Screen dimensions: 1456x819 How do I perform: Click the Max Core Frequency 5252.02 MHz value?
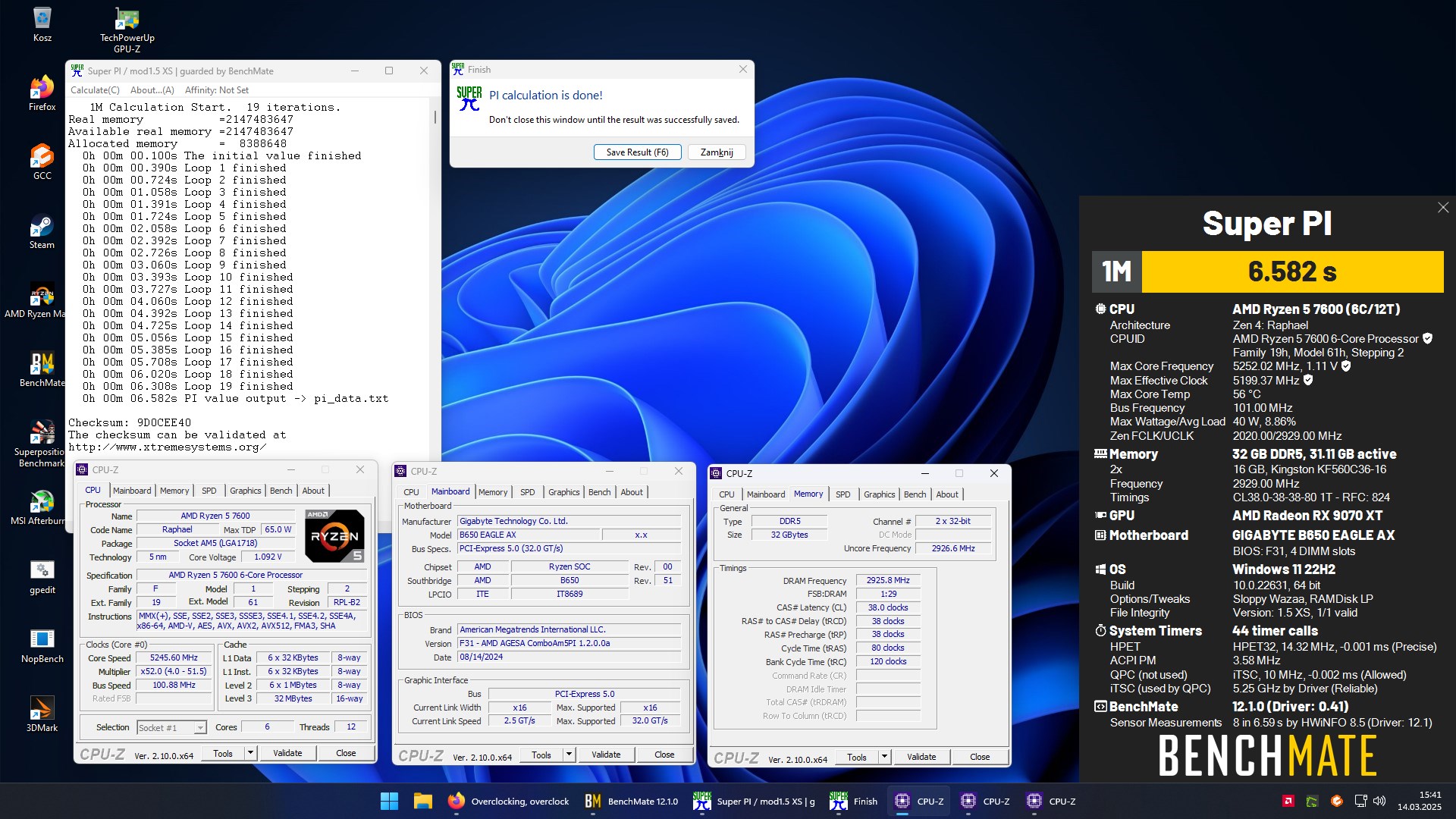(1285, 366)
